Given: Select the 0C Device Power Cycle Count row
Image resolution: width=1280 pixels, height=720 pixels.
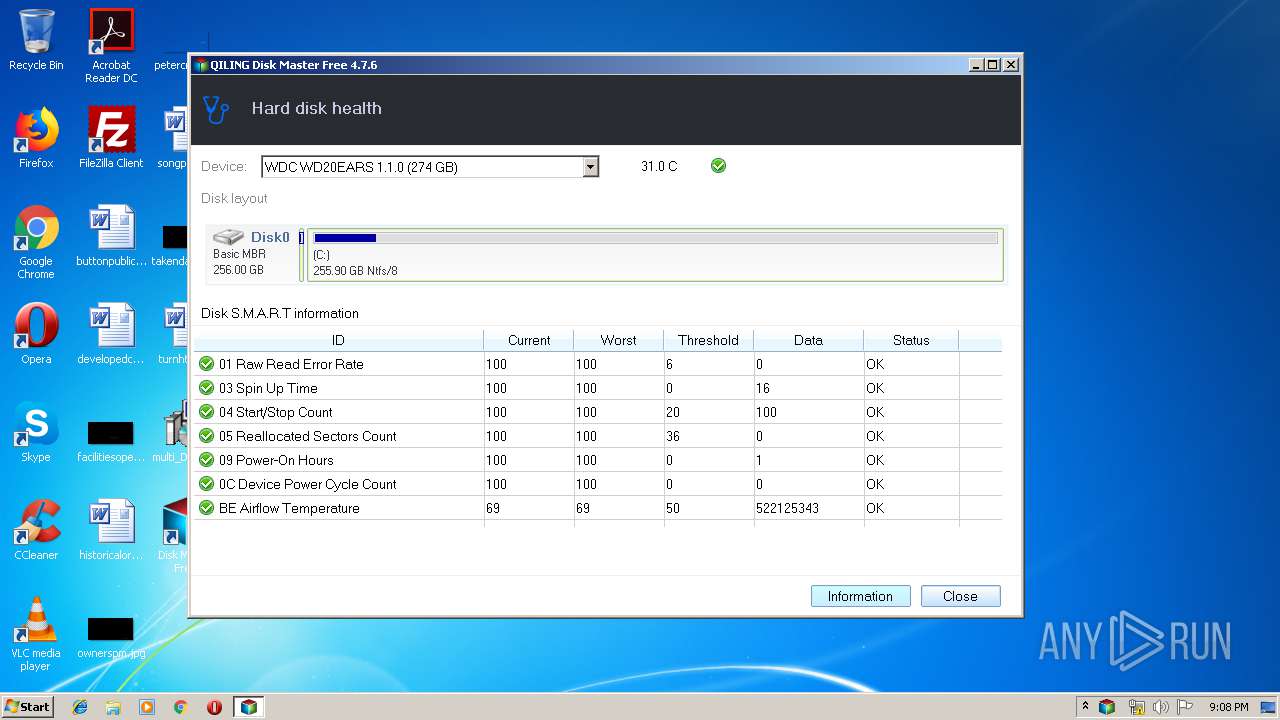Looking at the screenshot, I should tap(597, 484).
